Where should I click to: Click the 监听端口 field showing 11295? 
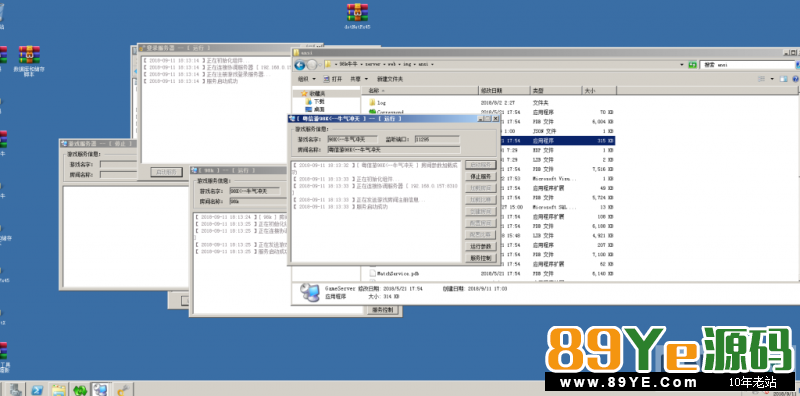(x=437, y=139)
